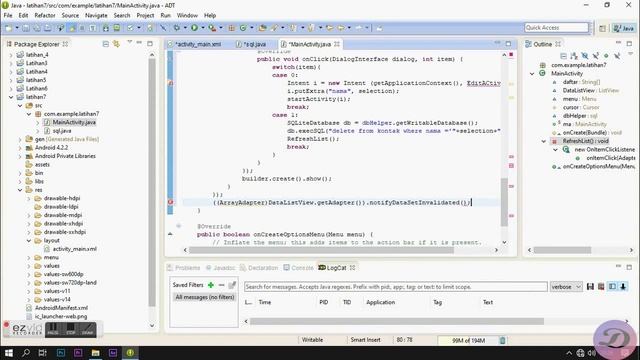Delete selected LogCat filter minus icon
The width and height of the screenshot is (640, 360).
[221, 285]
